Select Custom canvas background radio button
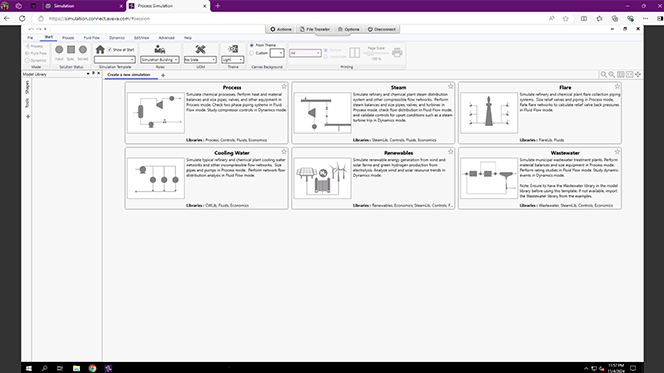The width and height of the screenshot is (664, 373). point(252,53)
